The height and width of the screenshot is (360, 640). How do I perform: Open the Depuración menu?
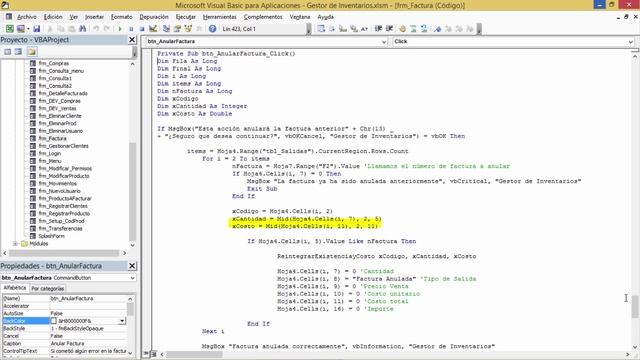point(154,17)
